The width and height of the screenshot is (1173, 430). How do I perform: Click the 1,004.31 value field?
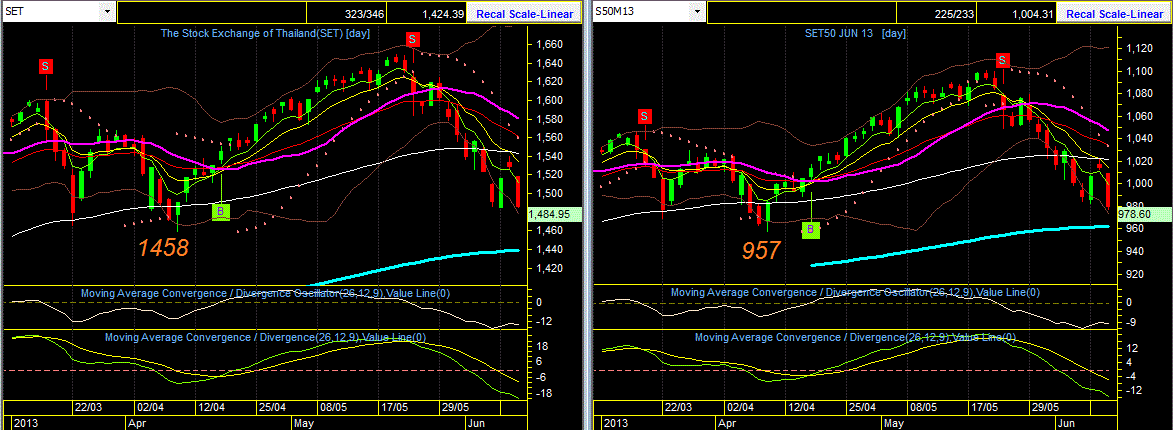(x=1016, y=13)
